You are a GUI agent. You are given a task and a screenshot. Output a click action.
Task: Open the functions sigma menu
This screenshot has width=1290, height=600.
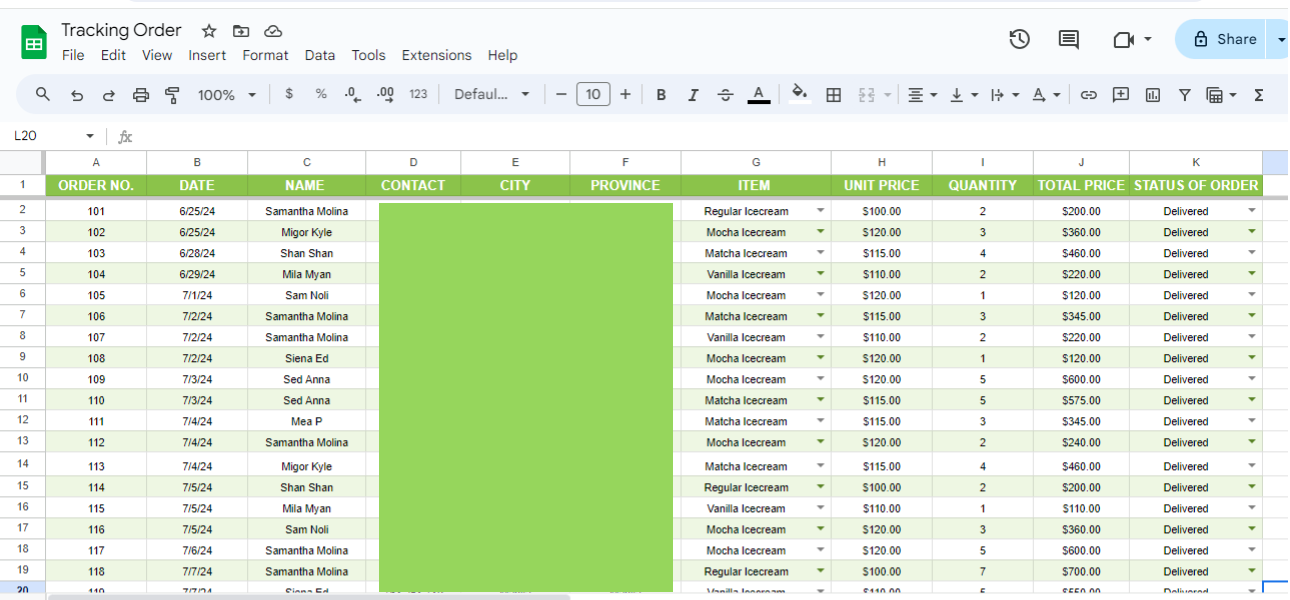[1259, 95]
